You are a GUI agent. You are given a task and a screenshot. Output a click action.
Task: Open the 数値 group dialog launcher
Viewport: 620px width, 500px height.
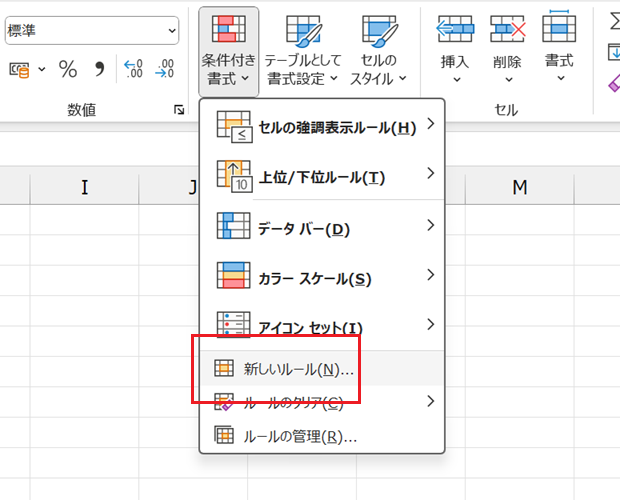pos(179,110)
